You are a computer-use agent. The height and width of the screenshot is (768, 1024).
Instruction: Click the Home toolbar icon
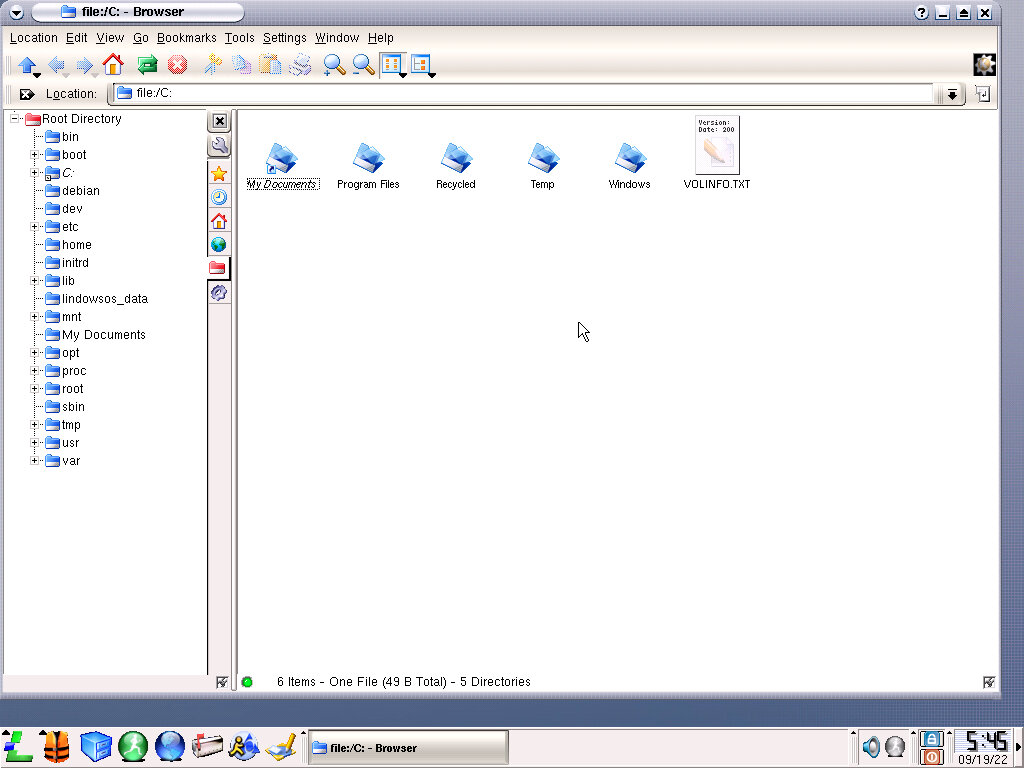pyautogui.click(x=113, y=65)
